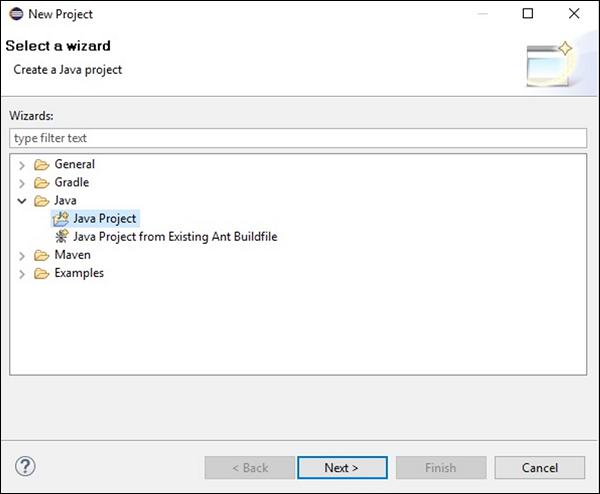600x494 pixels.
Task: Expand the Maven category
Action: tap(22, 255)
